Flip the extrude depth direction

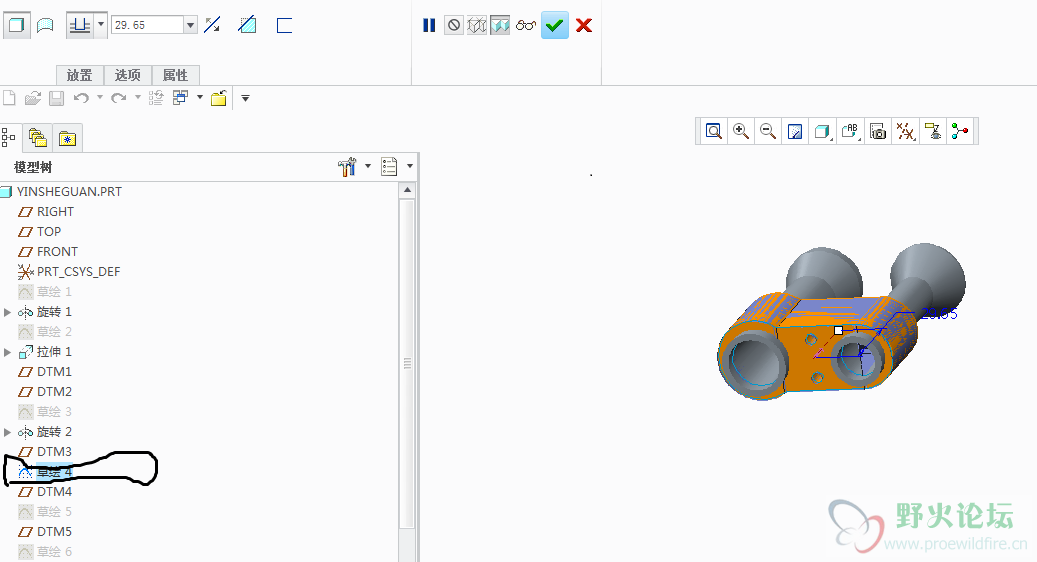[x=212, y=25]
